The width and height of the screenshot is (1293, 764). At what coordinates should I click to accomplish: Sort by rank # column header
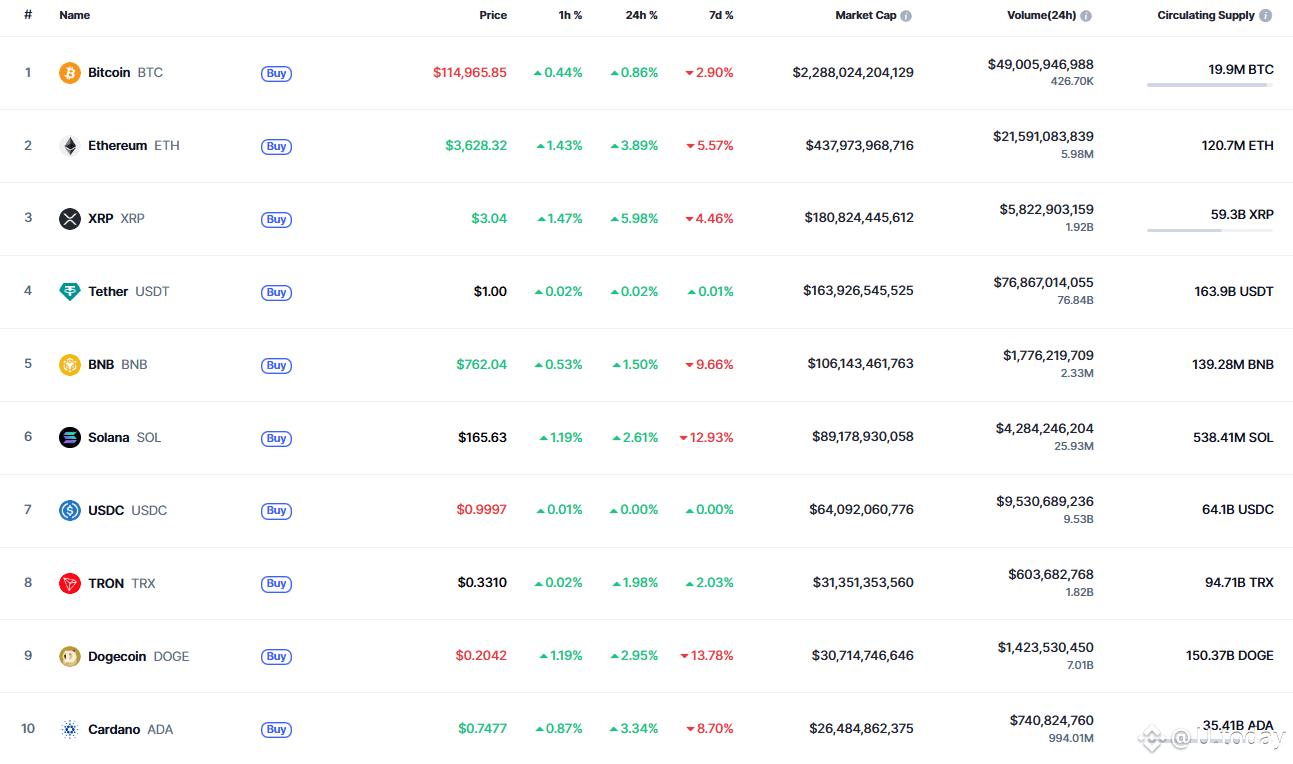click(x=28, y=16)
